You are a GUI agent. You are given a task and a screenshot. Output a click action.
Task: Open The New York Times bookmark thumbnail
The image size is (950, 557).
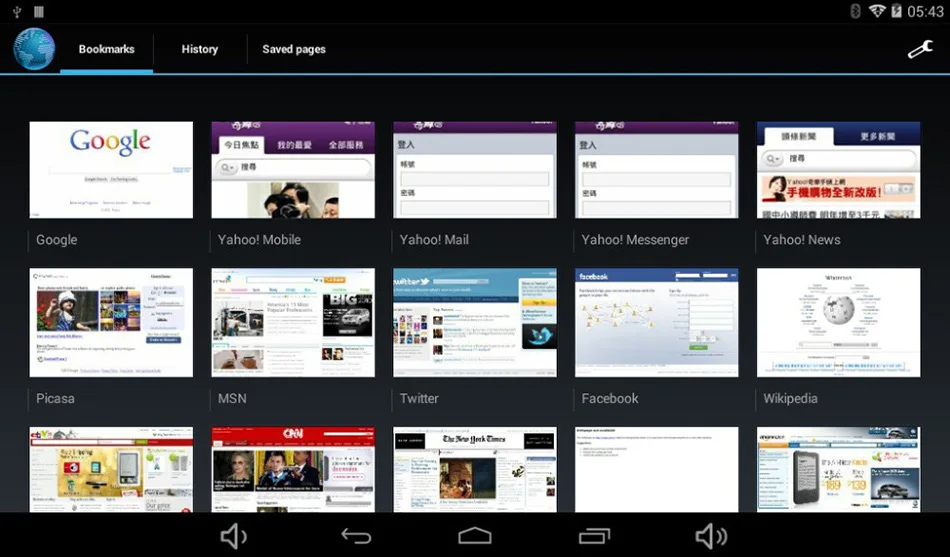(x=475, y=469)
